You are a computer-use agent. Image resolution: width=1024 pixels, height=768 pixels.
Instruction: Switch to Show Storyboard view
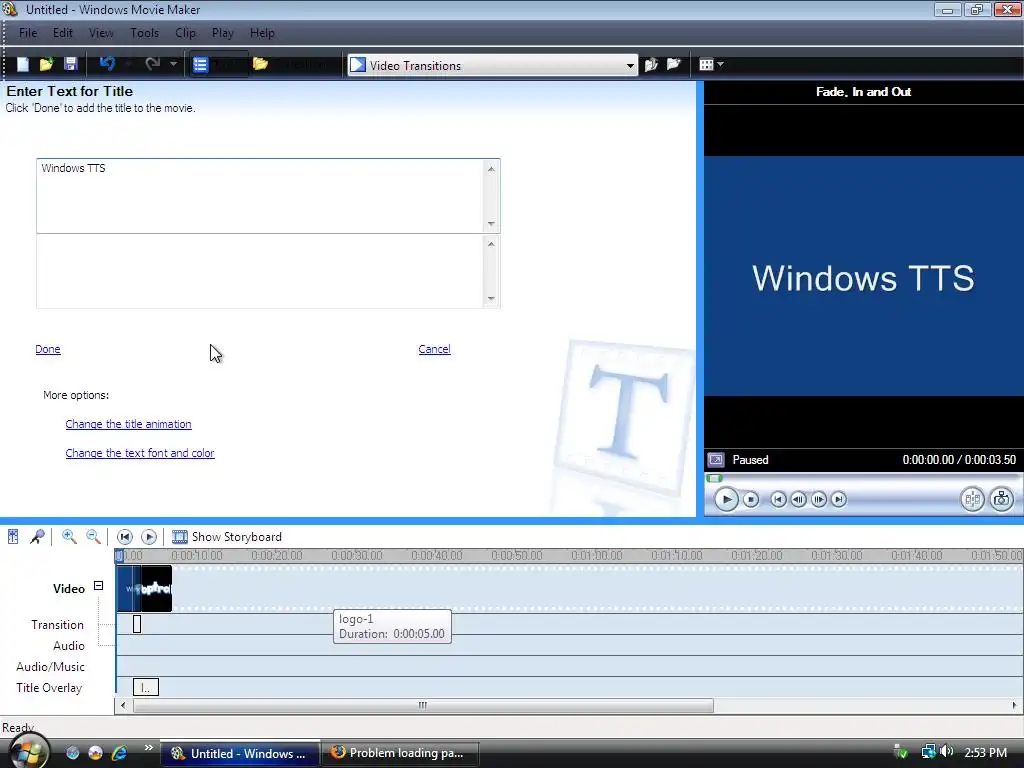227,537
